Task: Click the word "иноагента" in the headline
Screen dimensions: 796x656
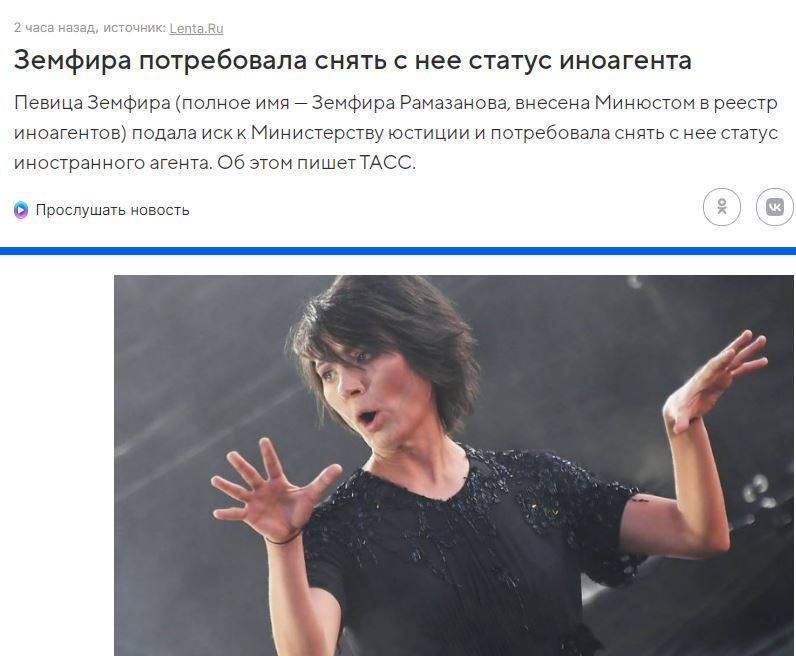Action: coord(625,60)
